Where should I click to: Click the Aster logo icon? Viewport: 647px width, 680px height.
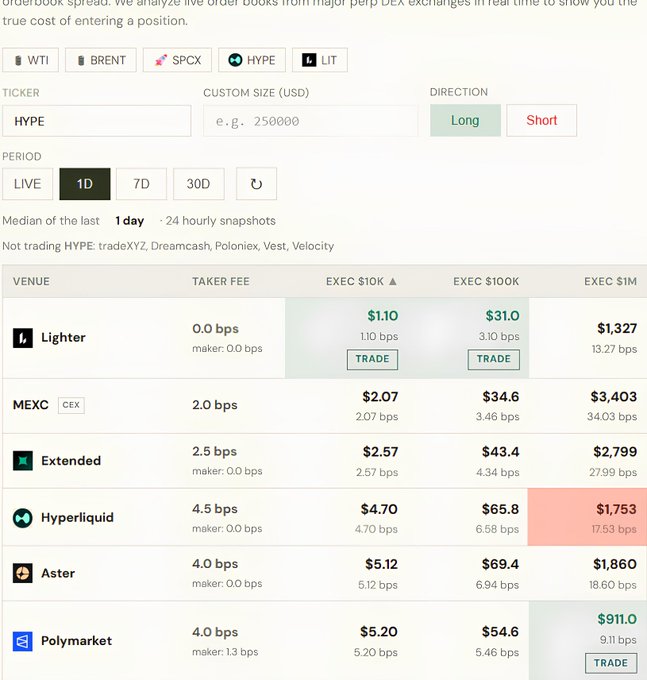23,573
